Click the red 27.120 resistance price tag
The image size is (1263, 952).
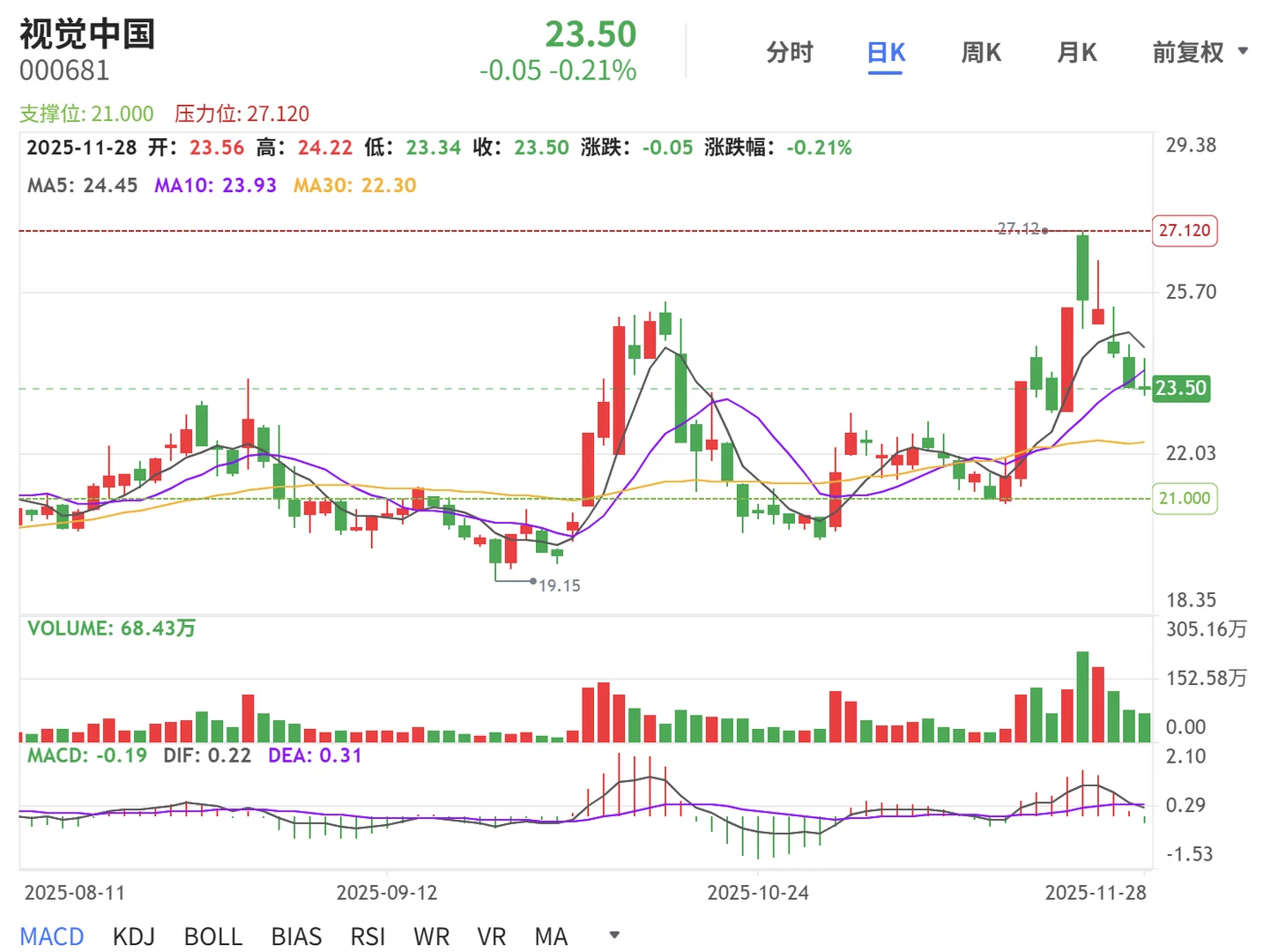tap(1185, 231)
